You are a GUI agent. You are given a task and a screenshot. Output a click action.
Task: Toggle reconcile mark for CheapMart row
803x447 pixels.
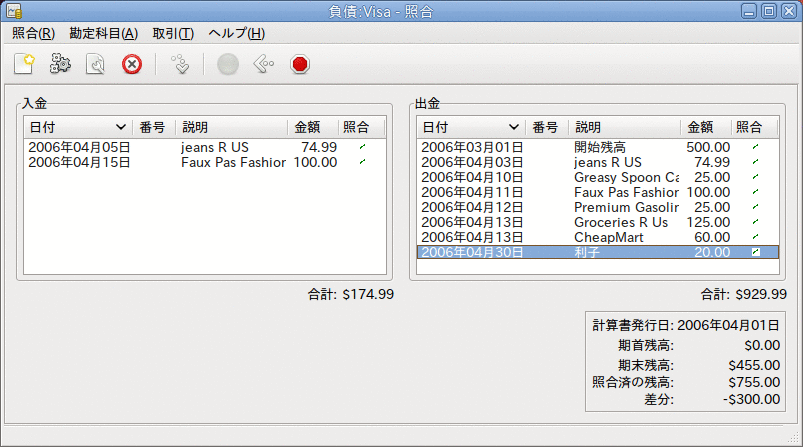point(755,237)
